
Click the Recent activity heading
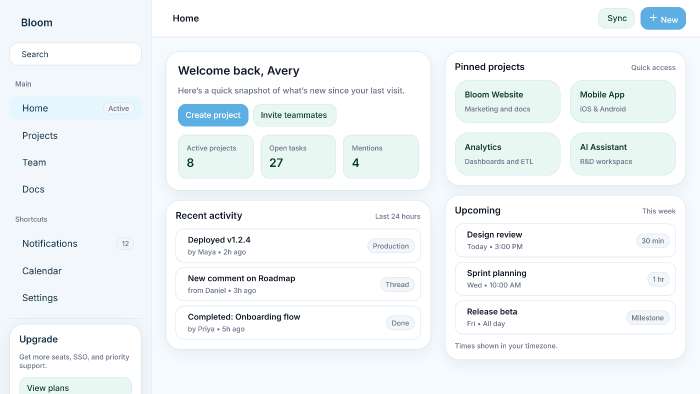(208, 216)
